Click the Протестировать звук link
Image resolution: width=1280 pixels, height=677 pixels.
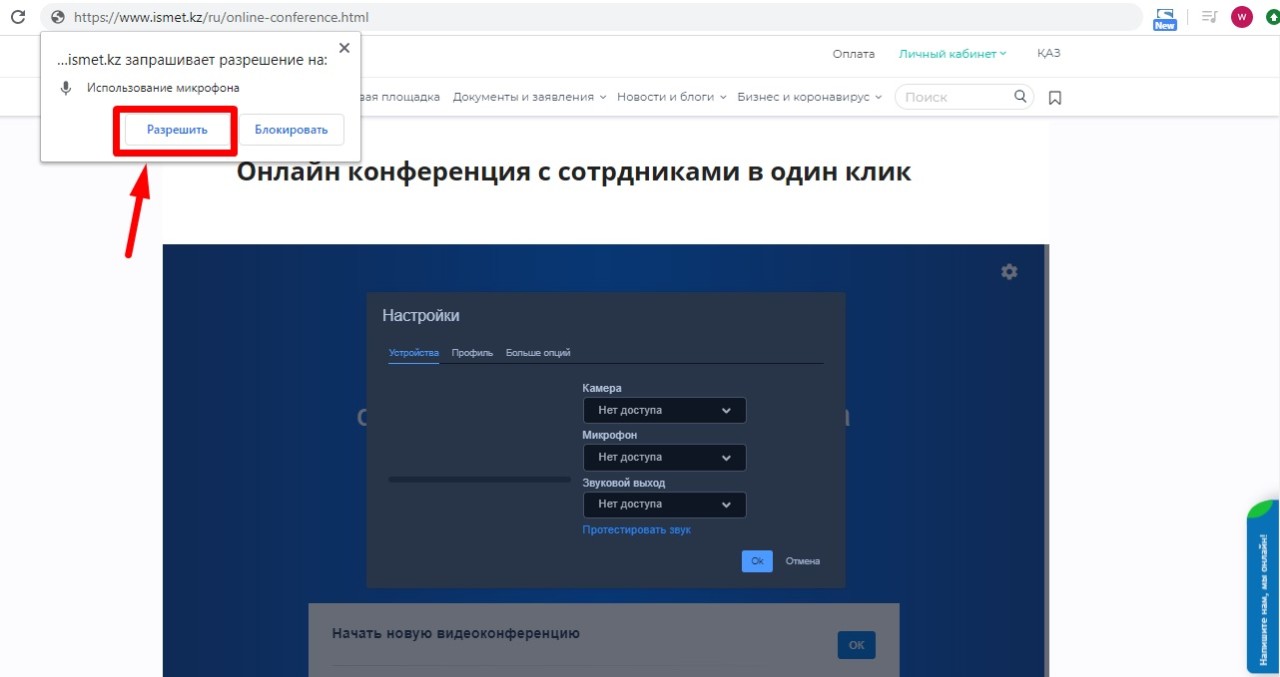click(x=636, y=530)
